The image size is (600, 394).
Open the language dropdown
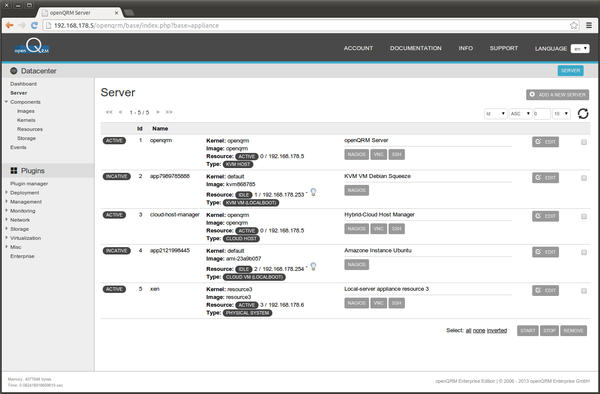[x=580, y=49]
